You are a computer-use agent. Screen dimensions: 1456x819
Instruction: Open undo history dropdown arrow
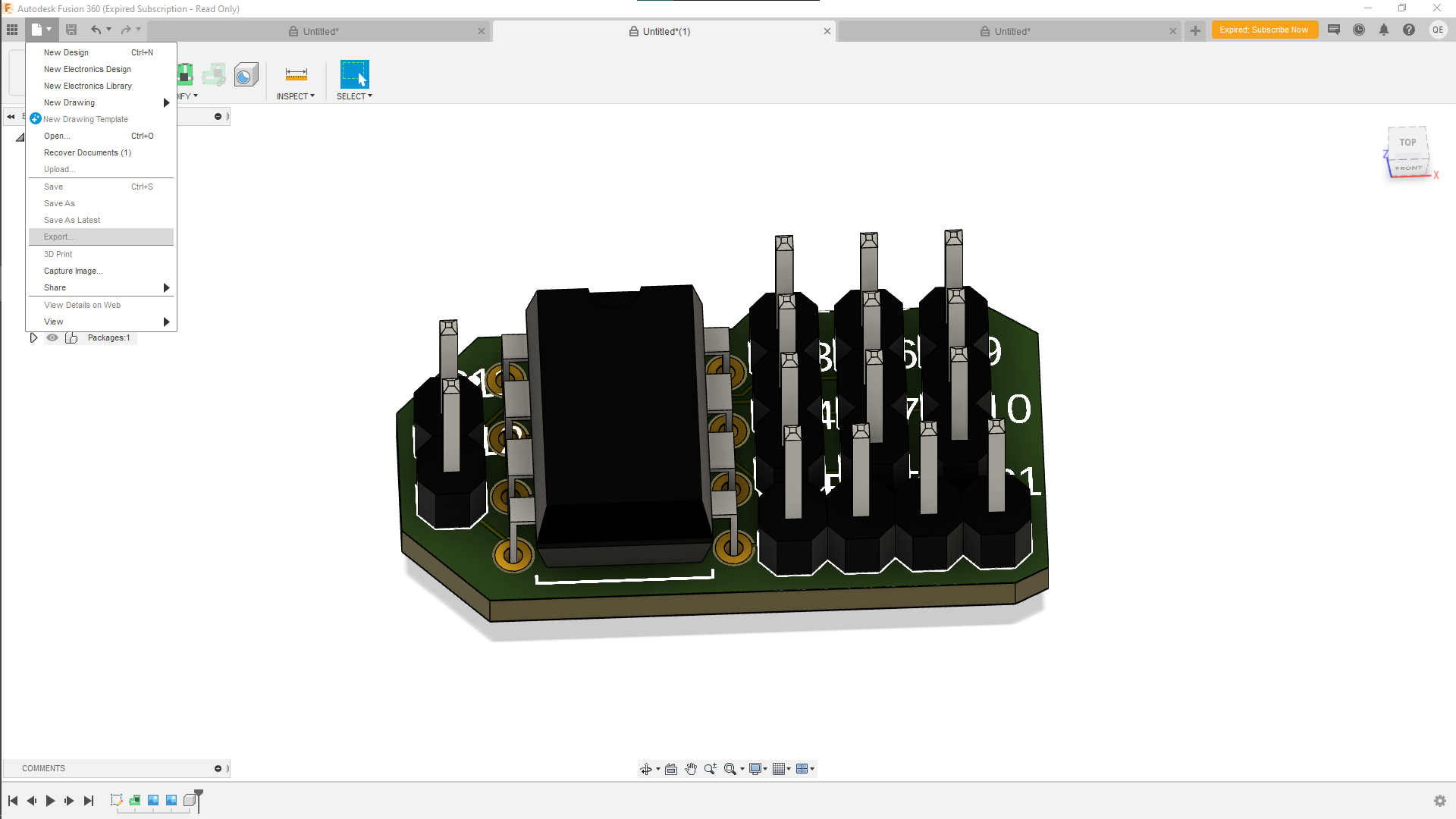(109, 30)
